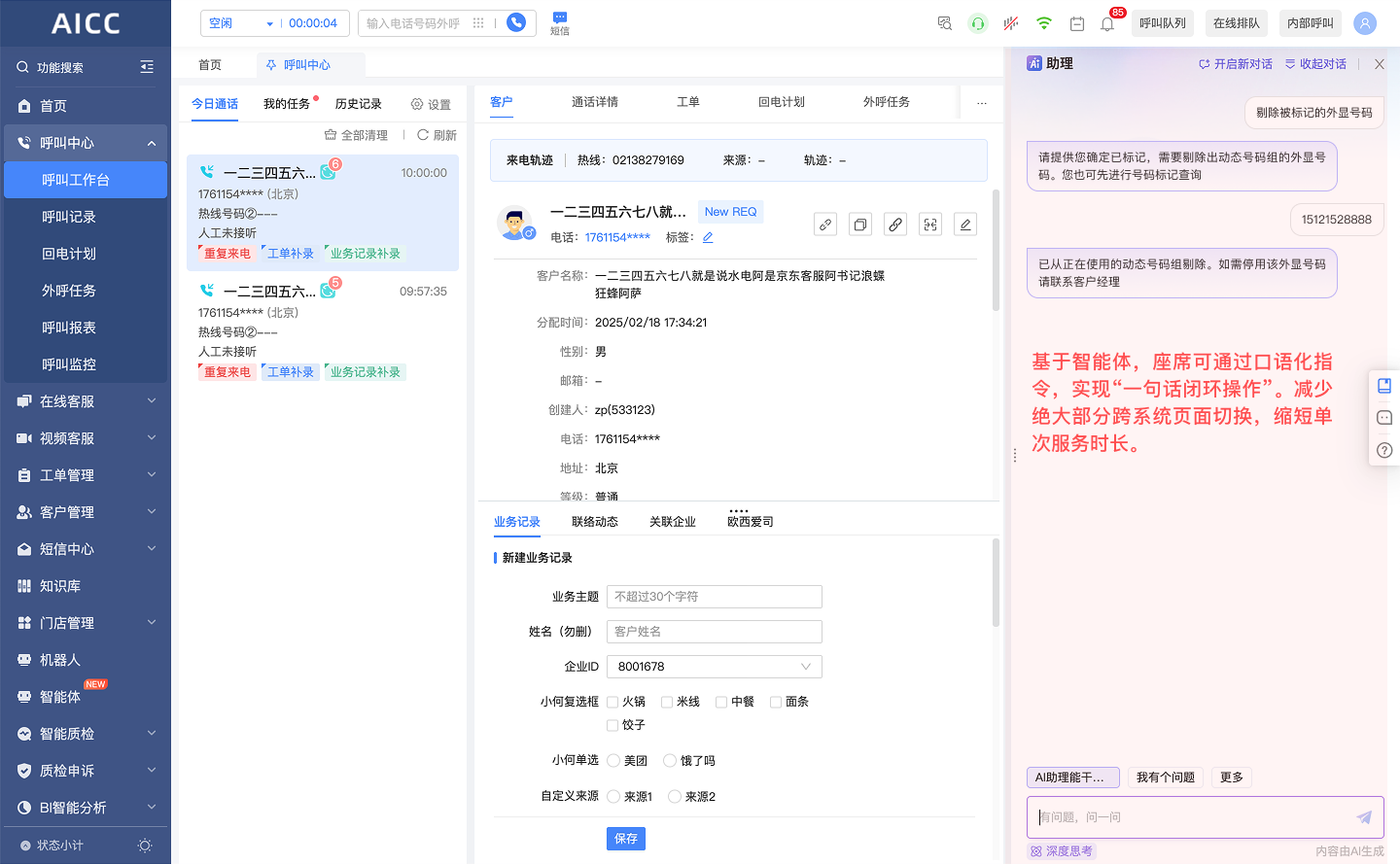Click the chat search icon in top bar
The height and width of the screenshot is (864, 1400).
click(x=945, y=23)
